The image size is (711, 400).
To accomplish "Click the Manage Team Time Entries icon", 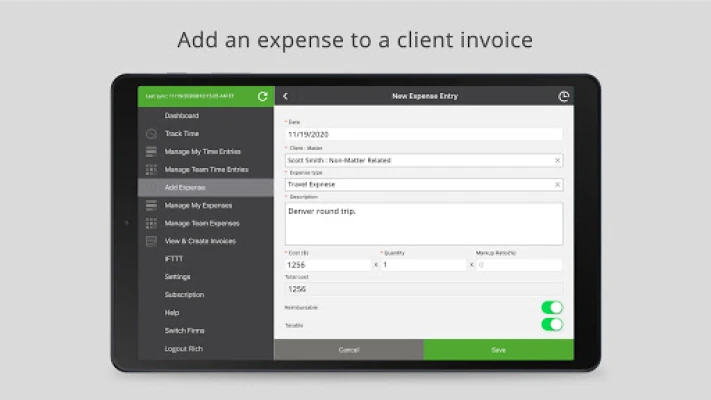I will tap(150, 169).
